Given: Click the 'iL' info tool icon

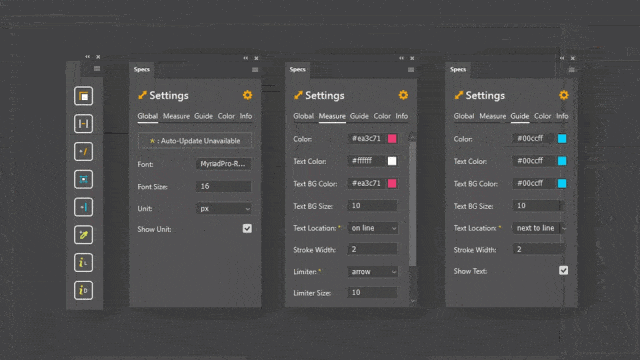Looking at the screenshot, I should 83,262.
